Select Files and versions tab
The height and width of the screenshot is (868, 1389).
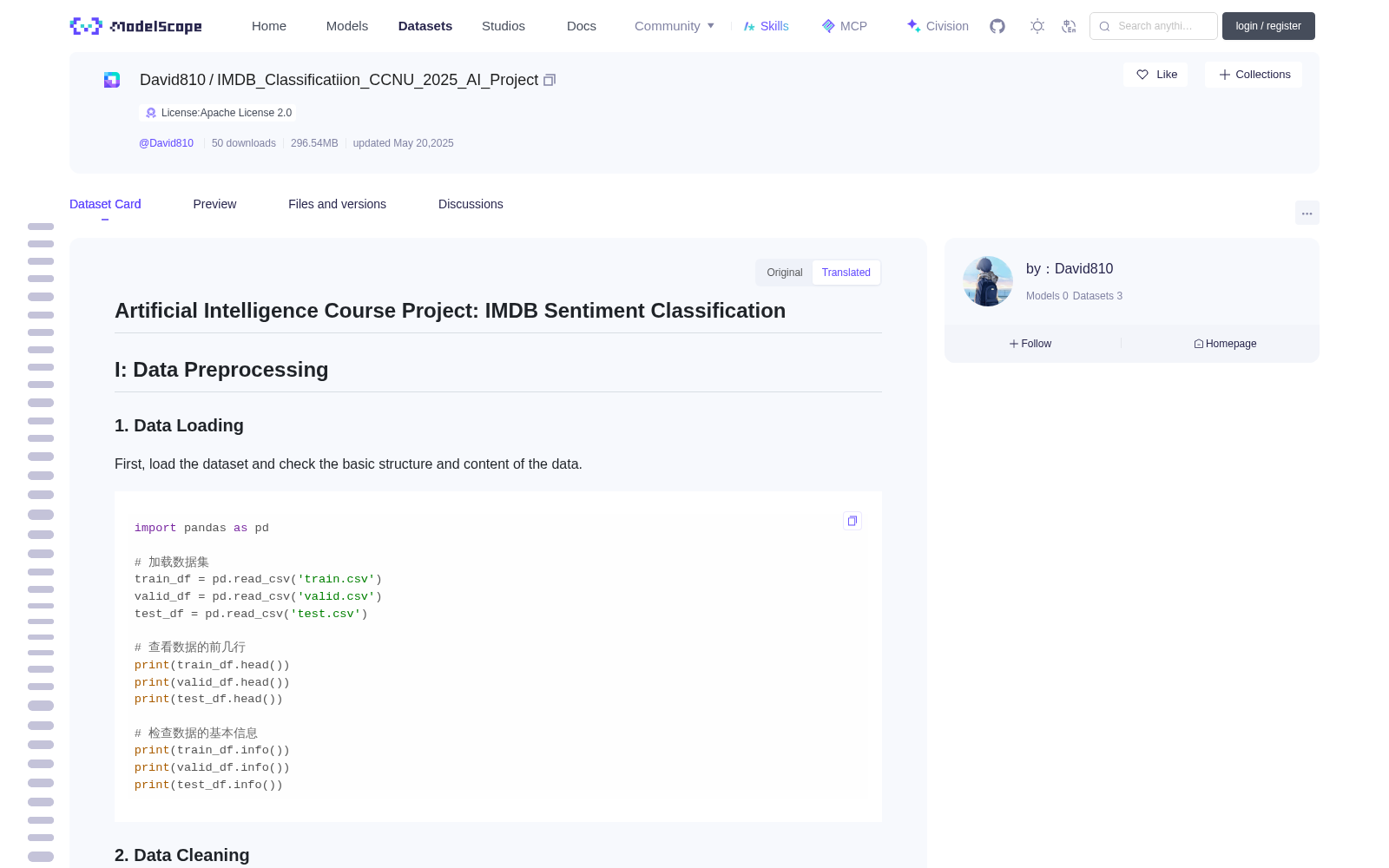(x=337, y=204)
